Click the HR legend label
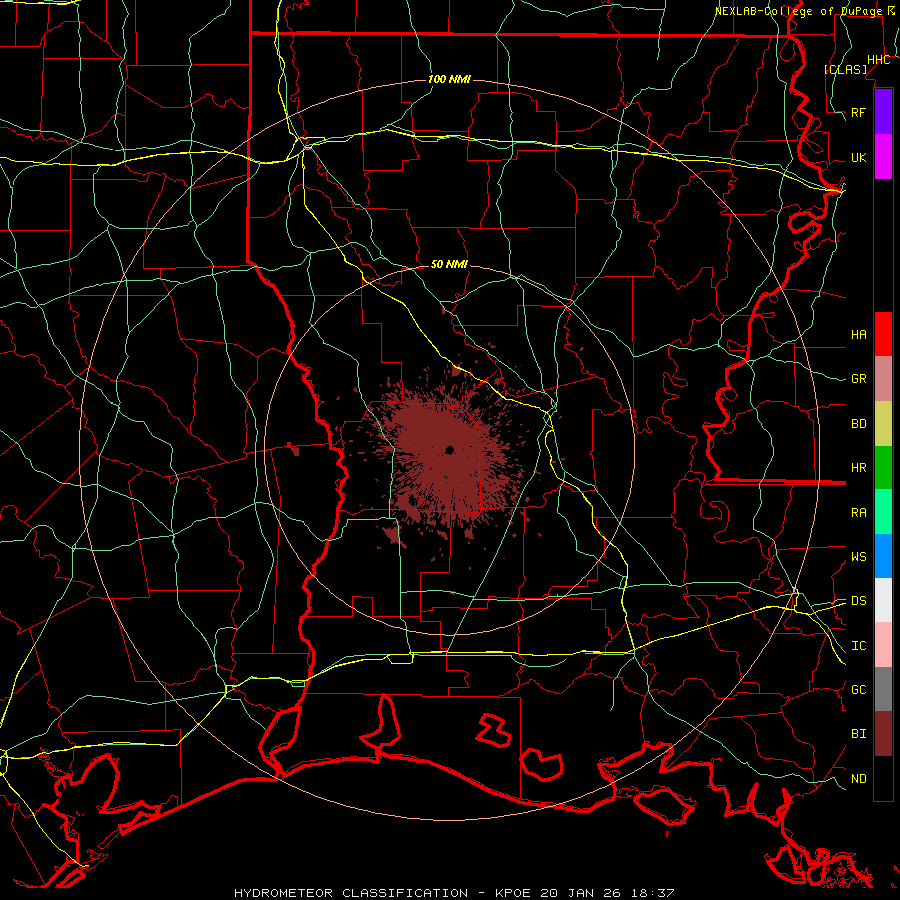Screen dimensions: 900x900 coord(858,468)
